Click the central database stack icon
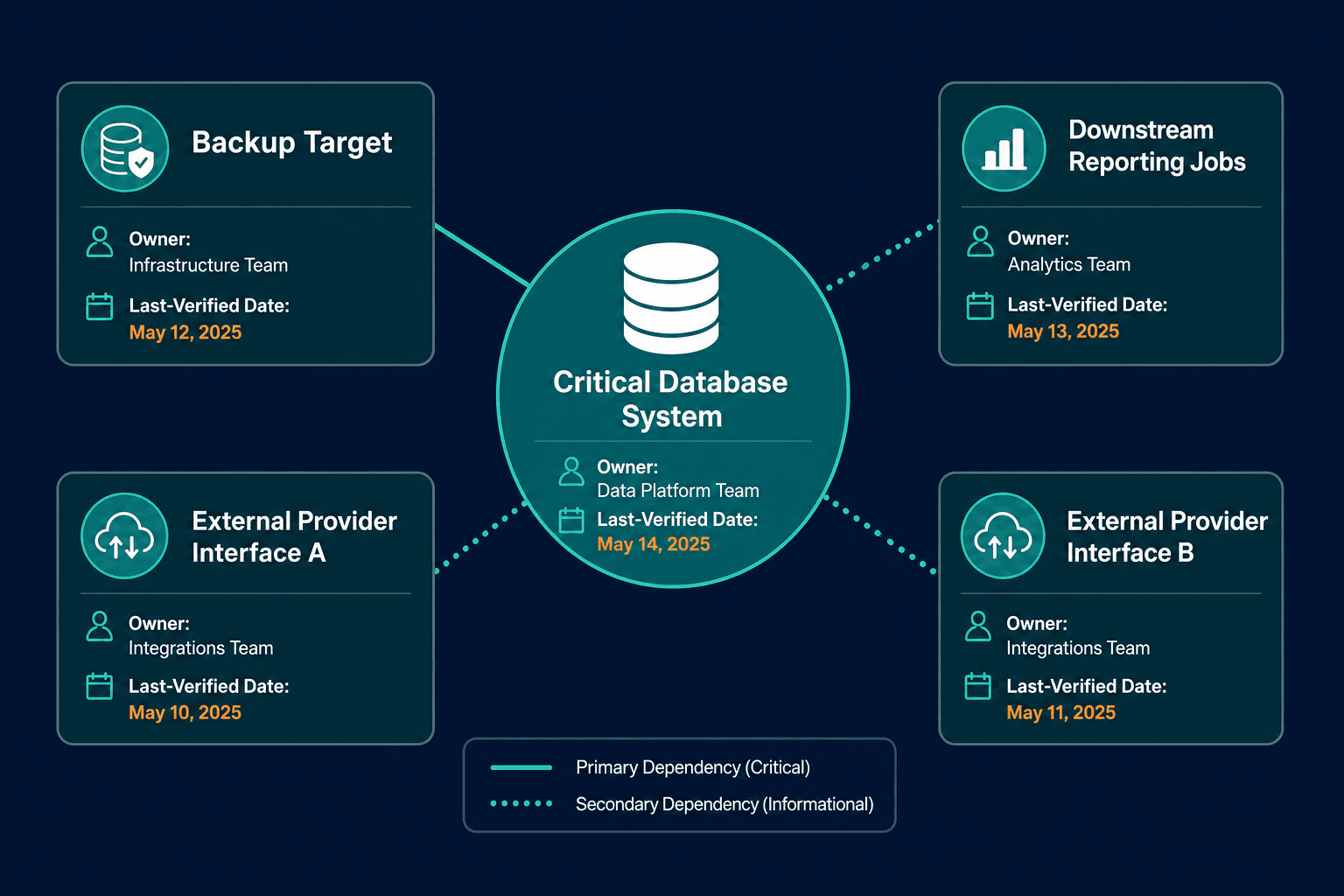The width and height of the screenshot is (1344, 896). click(671, 298)
